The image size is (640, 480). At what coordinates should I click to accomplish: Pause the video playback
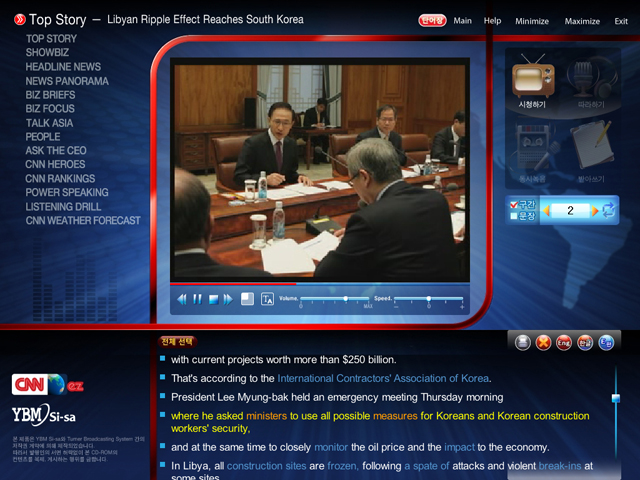tap(197, 298)
